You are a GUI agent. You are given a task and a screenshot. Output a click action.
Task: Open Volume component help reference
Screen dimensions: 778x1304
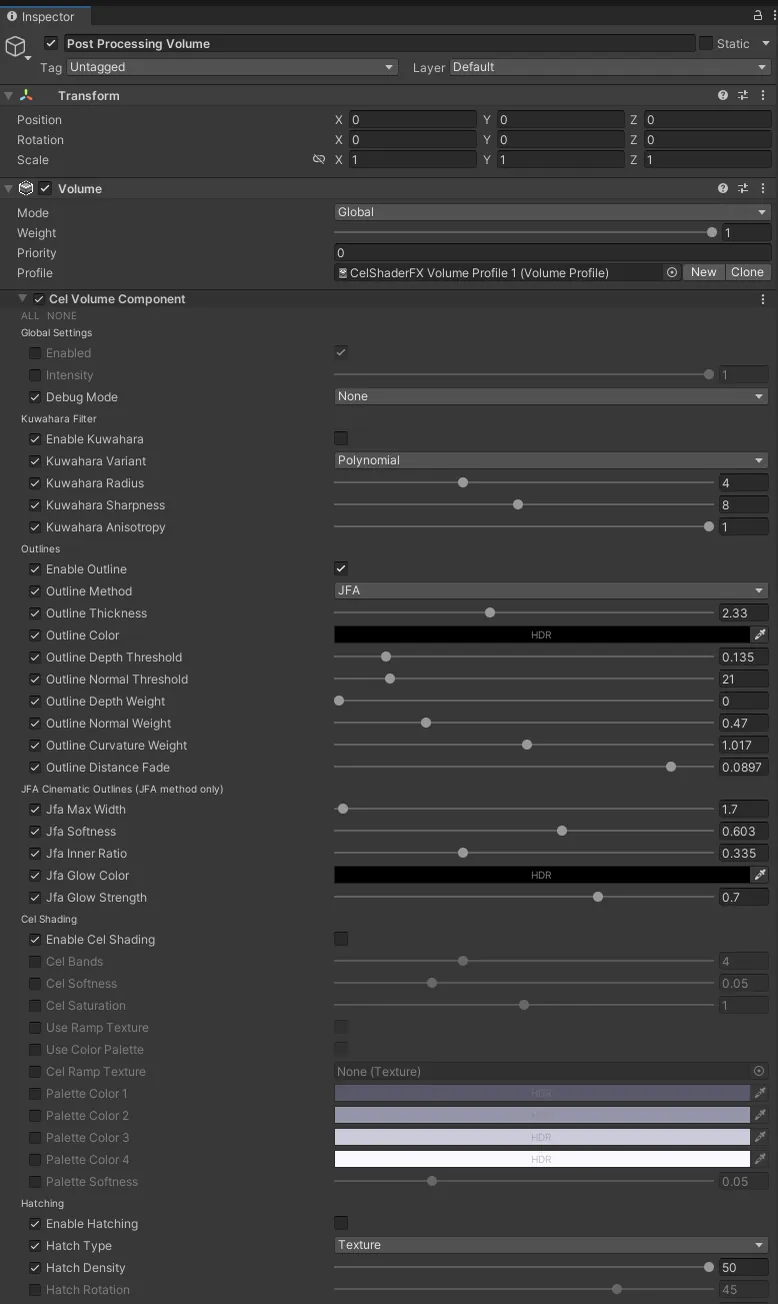[723, 189]
